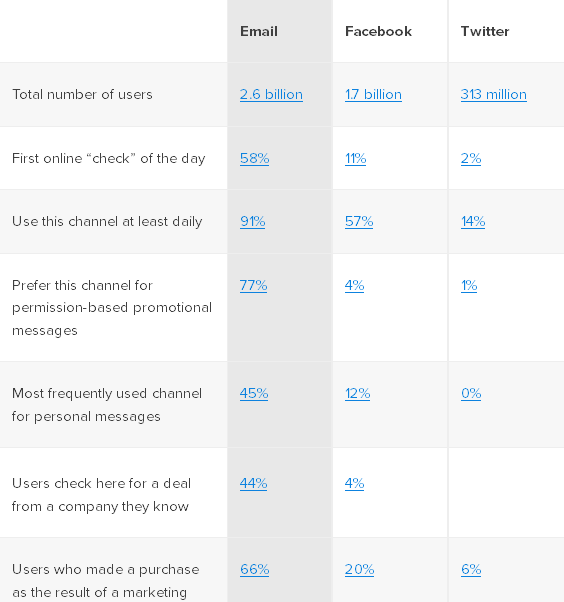Follow the 6% Twitter purchase link
This screenshot has width=564, height=602.
coord(471,569)
